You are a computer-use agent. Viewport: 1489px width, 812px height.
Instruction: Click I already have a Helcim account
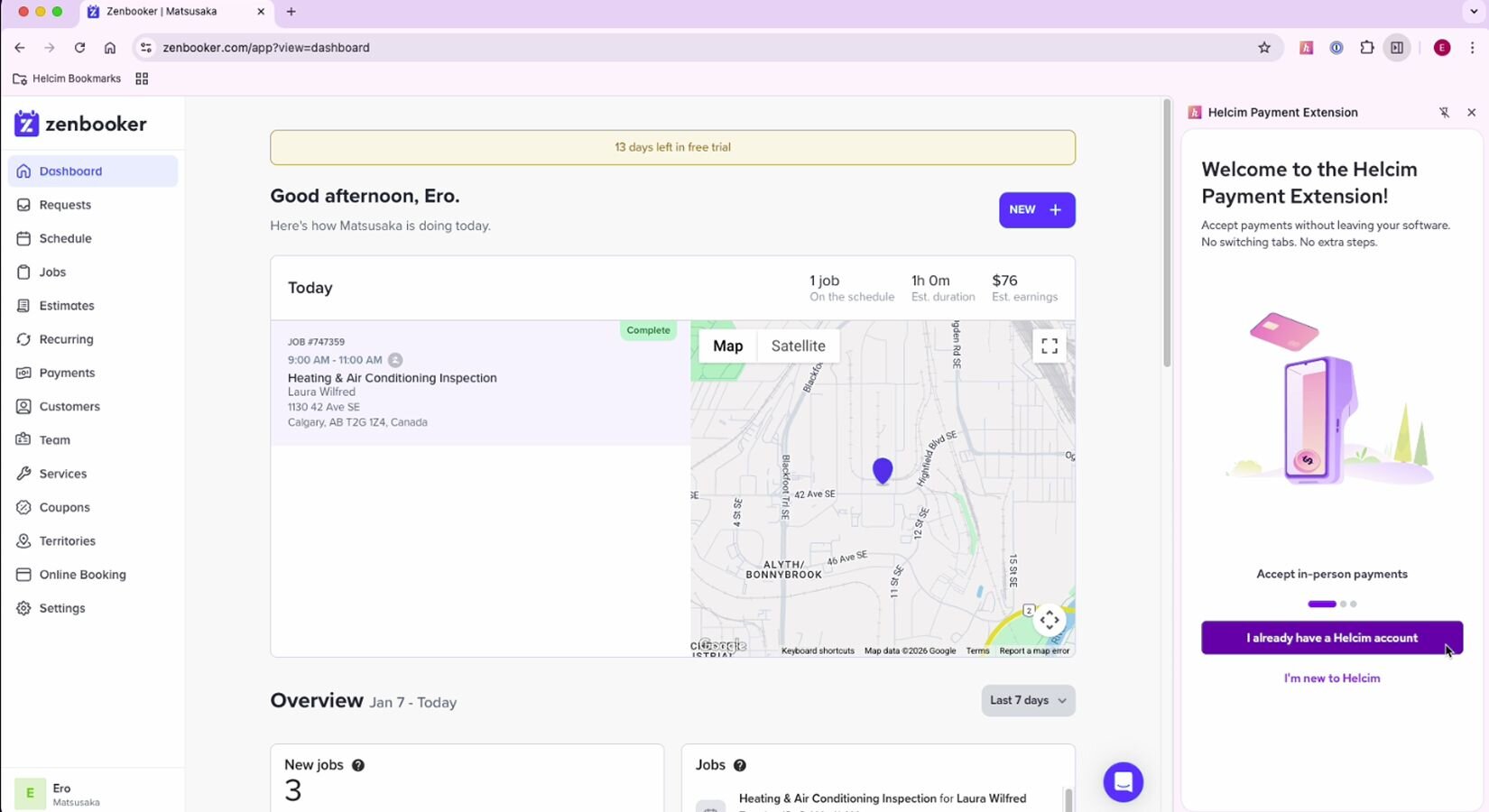[1331, 638]
